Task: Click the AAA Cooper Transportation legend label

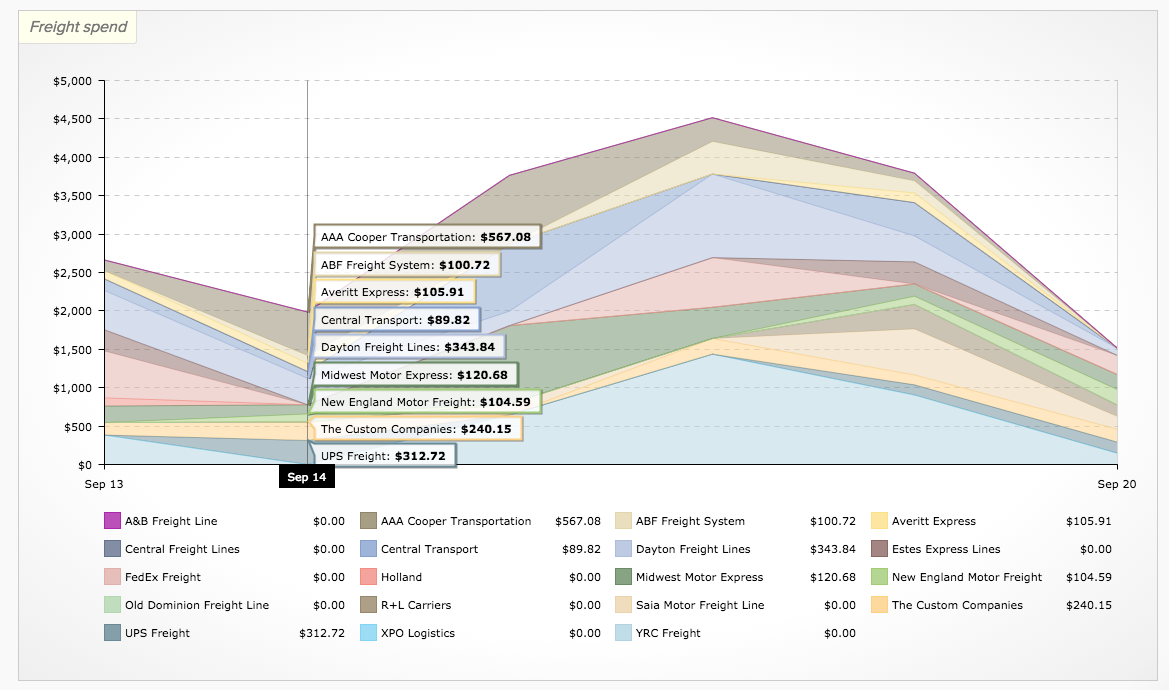Action: click(456, 522)
